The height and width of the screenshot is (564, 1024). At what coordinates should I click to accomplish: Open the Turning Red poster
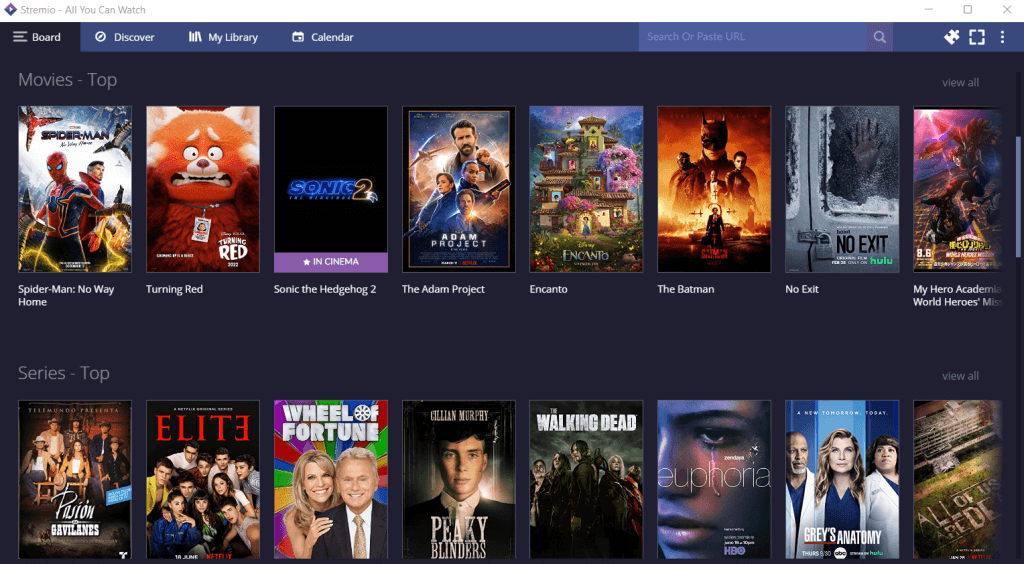point(203,189)
